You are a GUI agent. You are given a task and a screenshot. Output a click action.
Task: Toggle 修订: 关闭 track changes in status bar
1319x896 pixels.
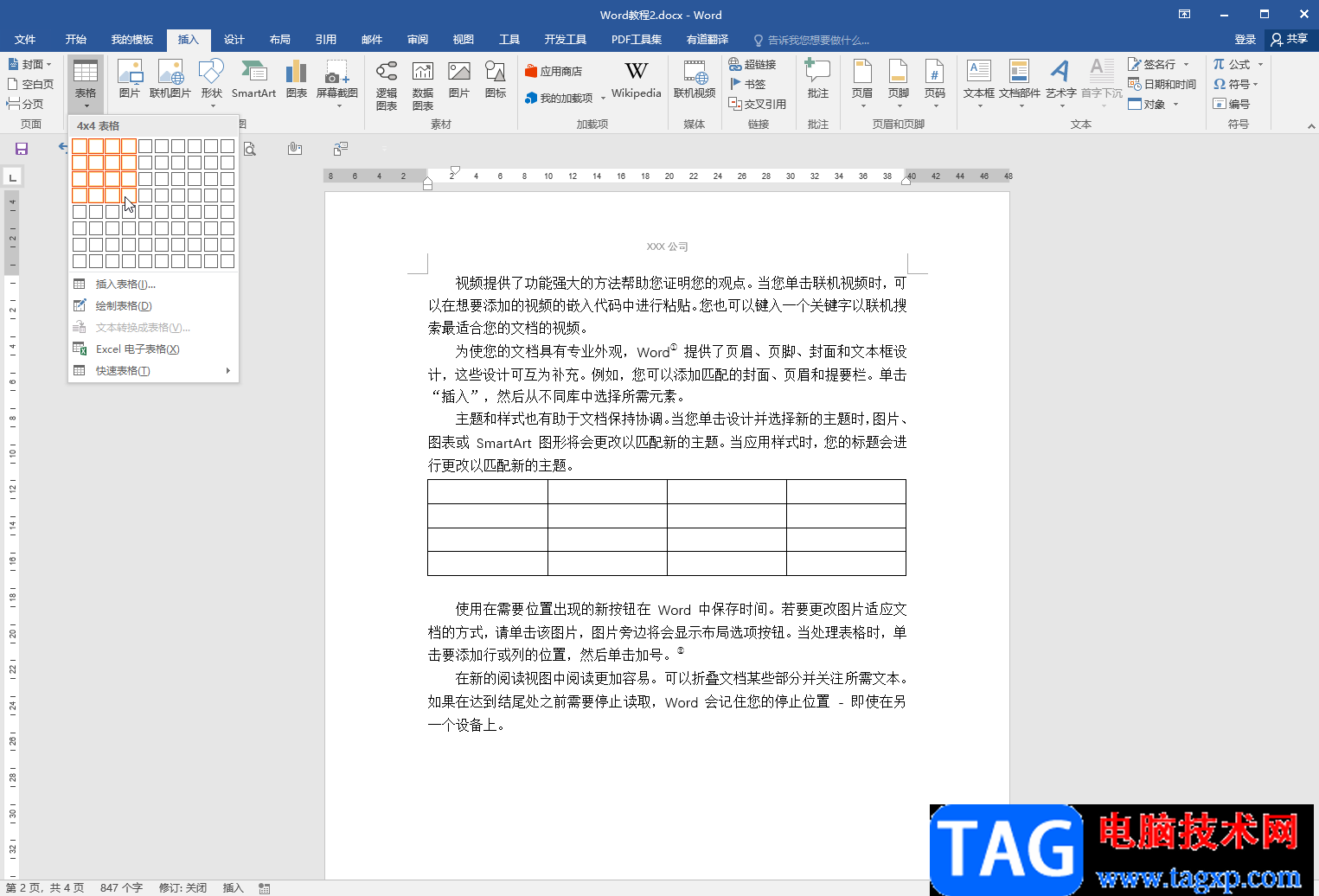tap(182, 888)
